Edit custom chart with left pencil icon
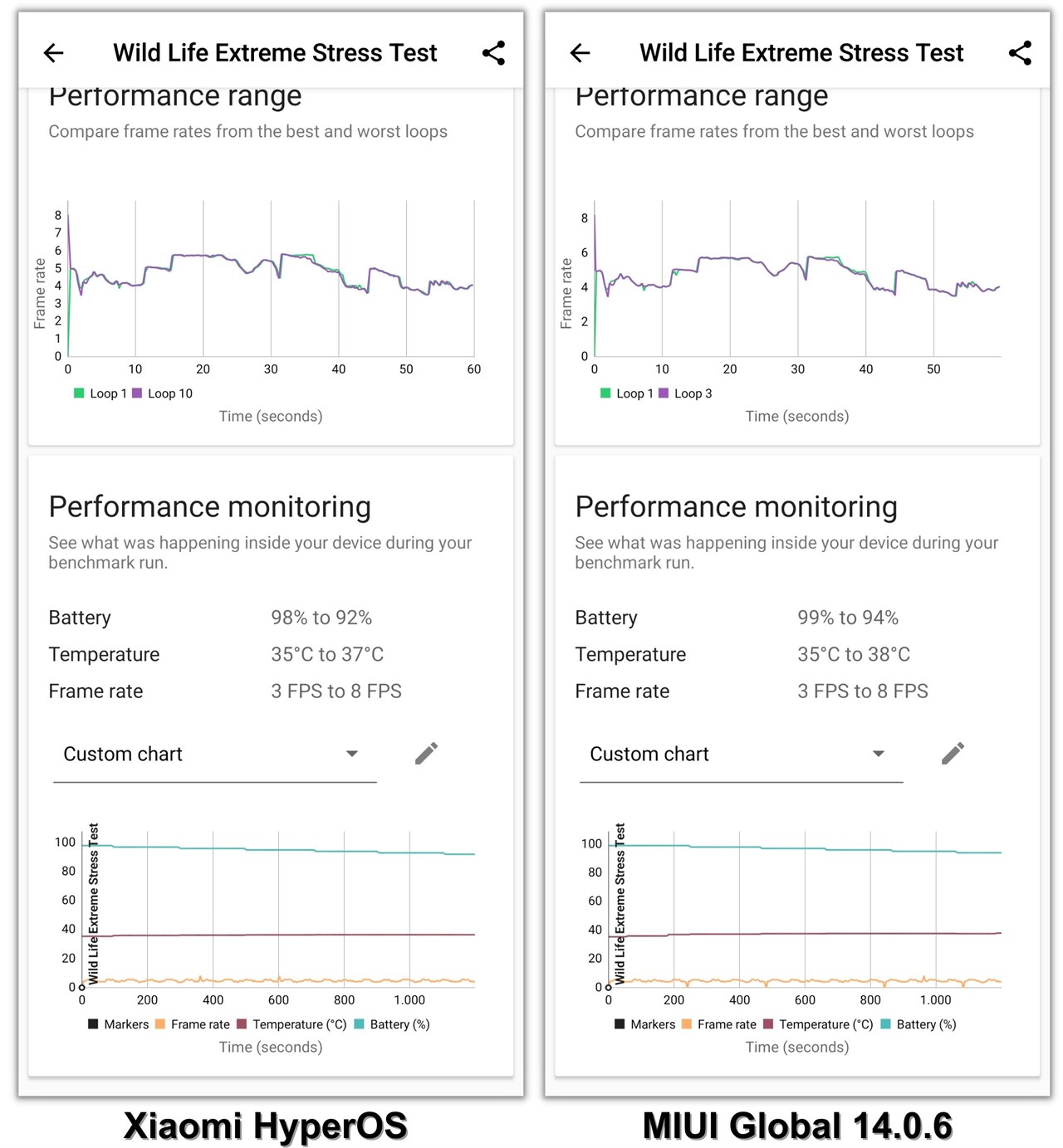The image size is (1063, 1148). coord(426,754)
